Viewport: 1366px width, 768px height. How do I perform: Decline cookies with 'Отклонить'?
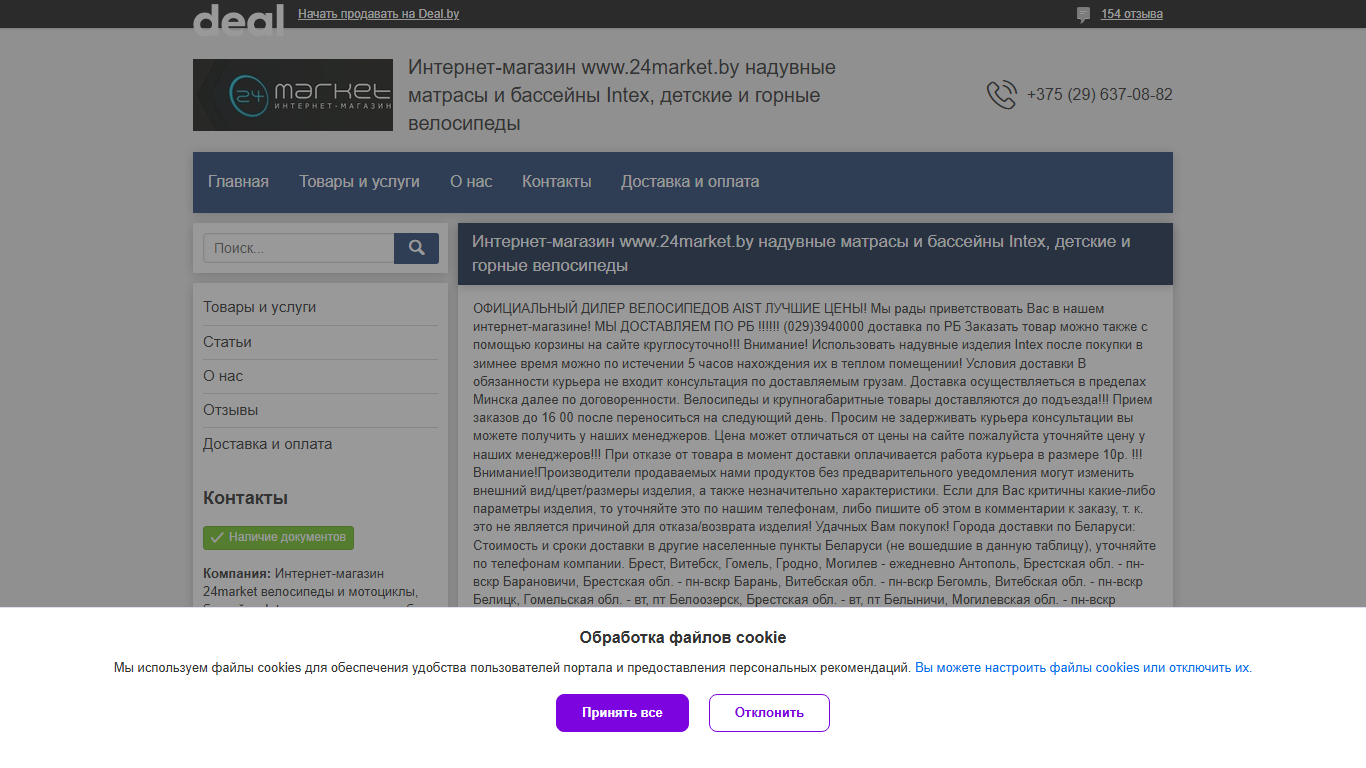[x=769, y=713]
